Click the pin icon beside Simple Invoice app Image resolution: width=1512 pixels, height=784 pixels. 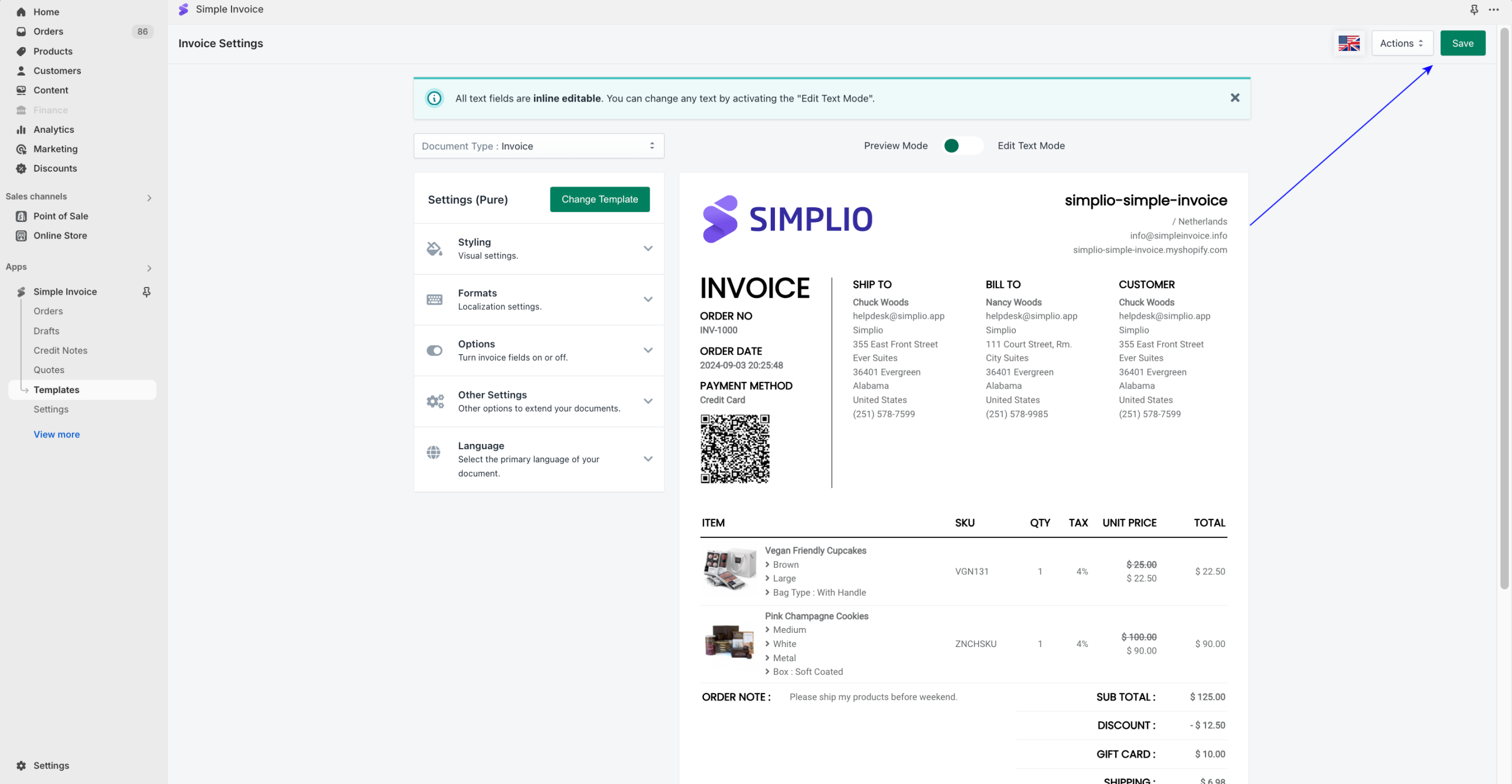(x=146, y=292)
